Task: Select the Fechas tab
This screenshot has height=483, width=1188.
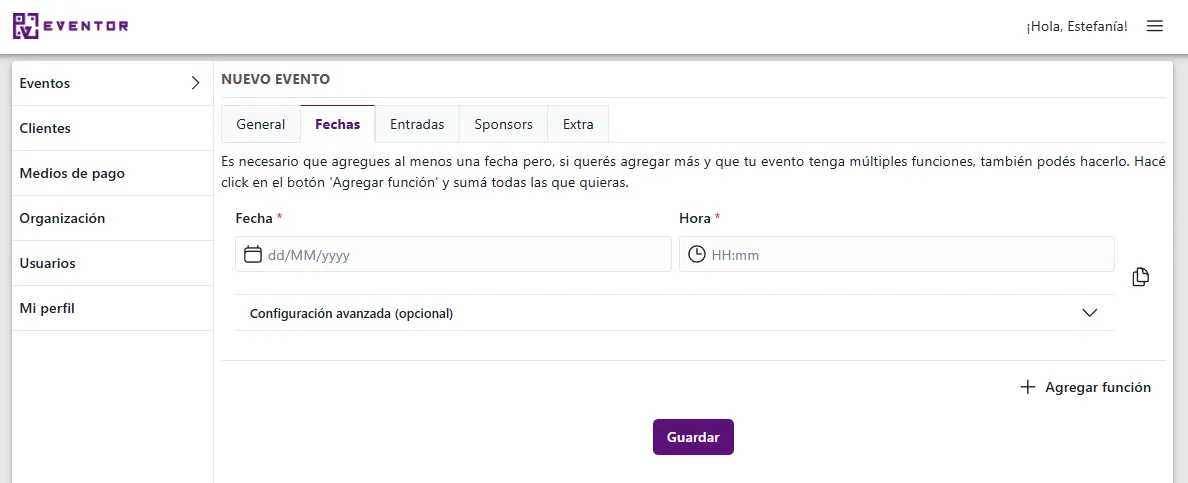Action: [x=338, y=124]
